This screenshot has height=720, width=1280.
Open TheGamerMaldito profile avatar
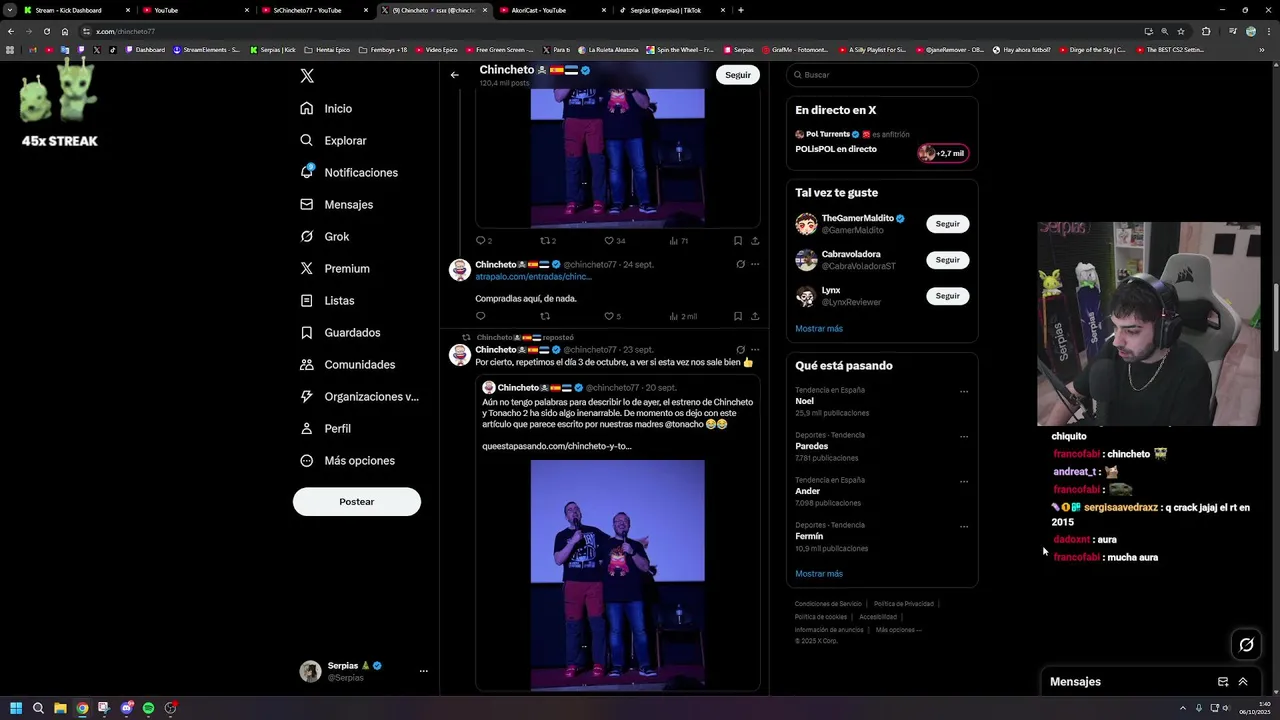(806, 224)
